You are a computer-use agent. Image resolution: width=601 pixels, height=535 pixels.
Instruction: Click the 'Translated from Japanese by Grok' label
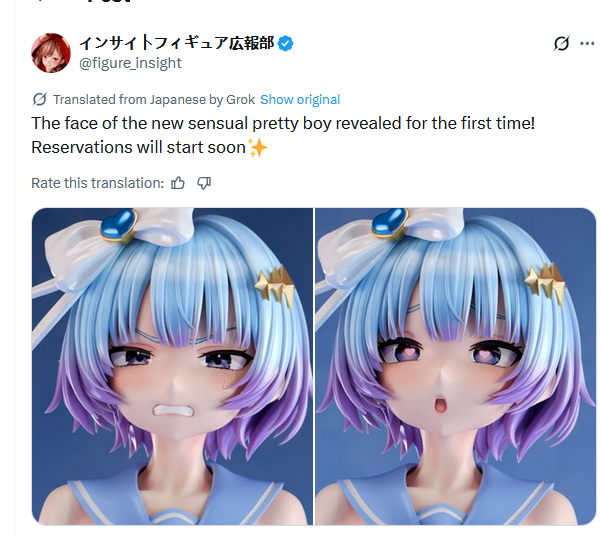pyautogui.click(x=154, y=100)
